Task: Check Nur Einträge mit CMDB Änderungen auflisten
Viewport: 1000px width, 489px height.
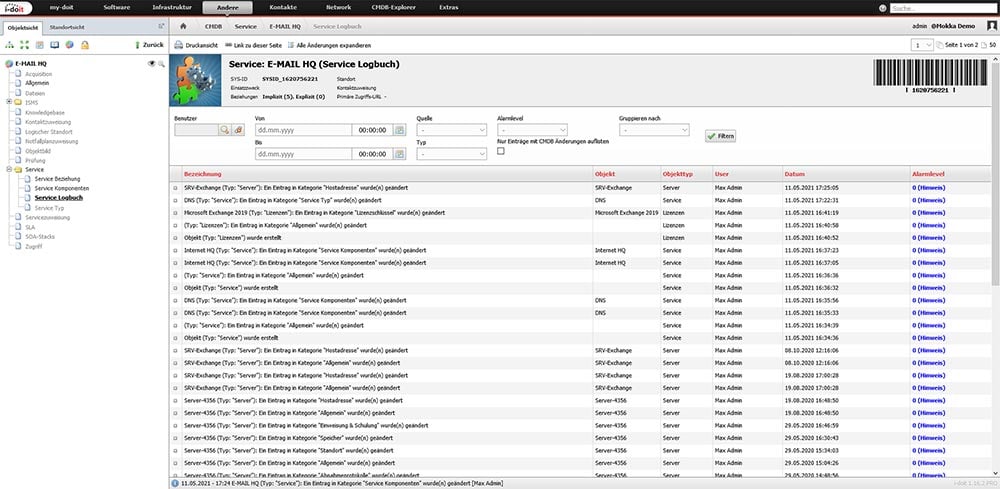Action: tap(501, 151)
